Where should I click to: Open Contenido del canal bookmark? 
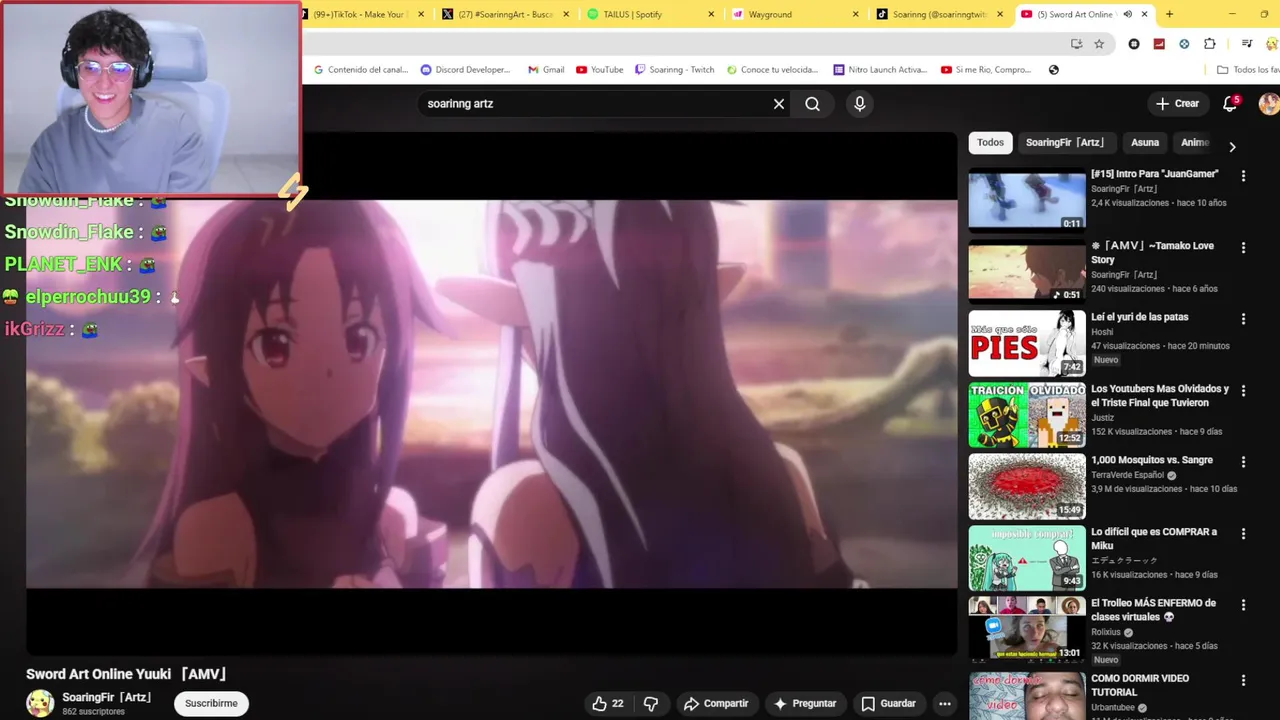pos(360,70)
